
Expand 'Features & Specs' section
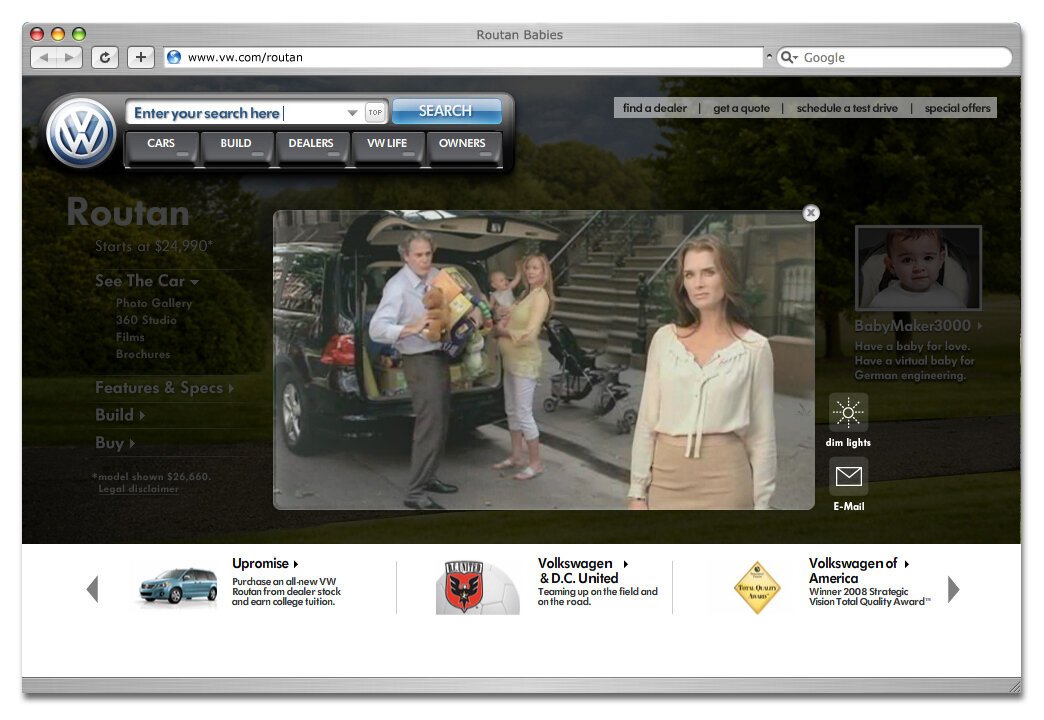point(164,388)
